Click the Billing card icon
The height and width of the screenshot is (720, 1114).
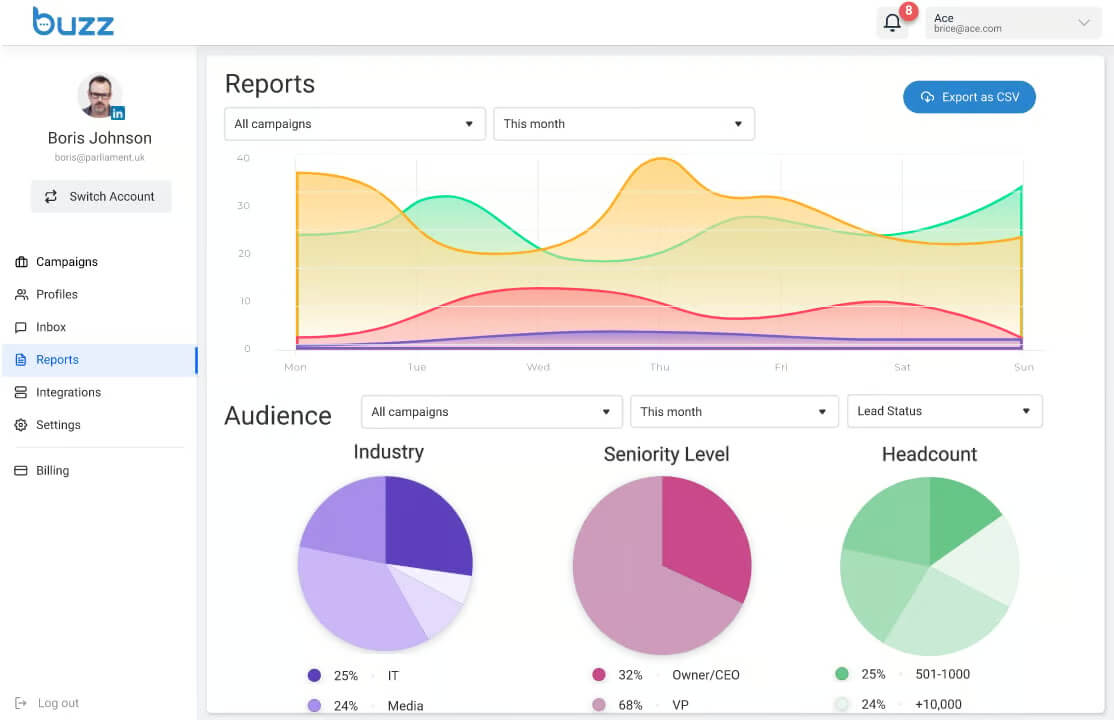21,471
